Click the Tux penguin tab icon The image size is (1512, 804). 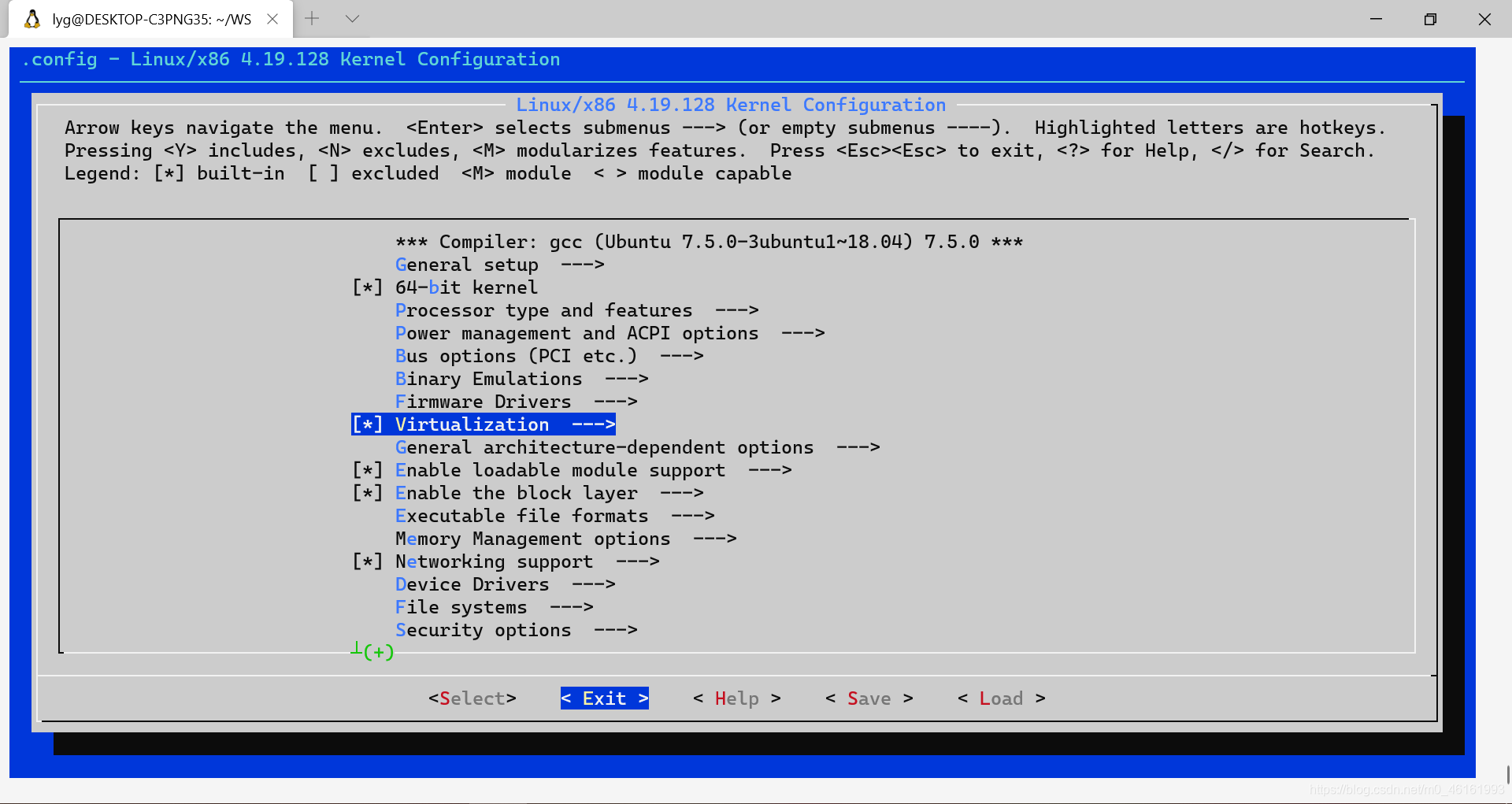(32, 19)
